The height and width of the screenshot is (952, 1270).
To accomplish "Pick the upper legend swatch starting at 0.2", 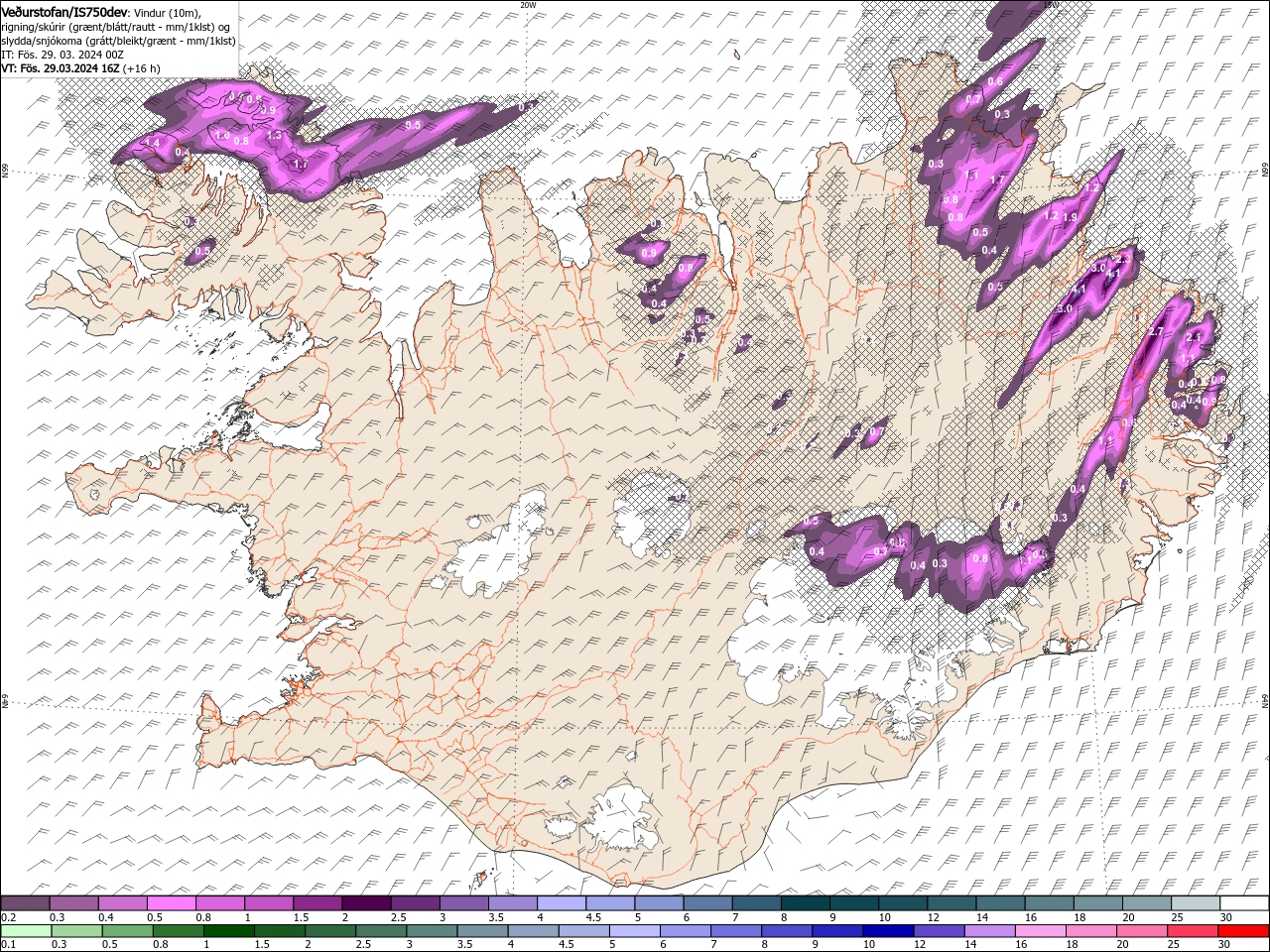I will tap(25, 903).
